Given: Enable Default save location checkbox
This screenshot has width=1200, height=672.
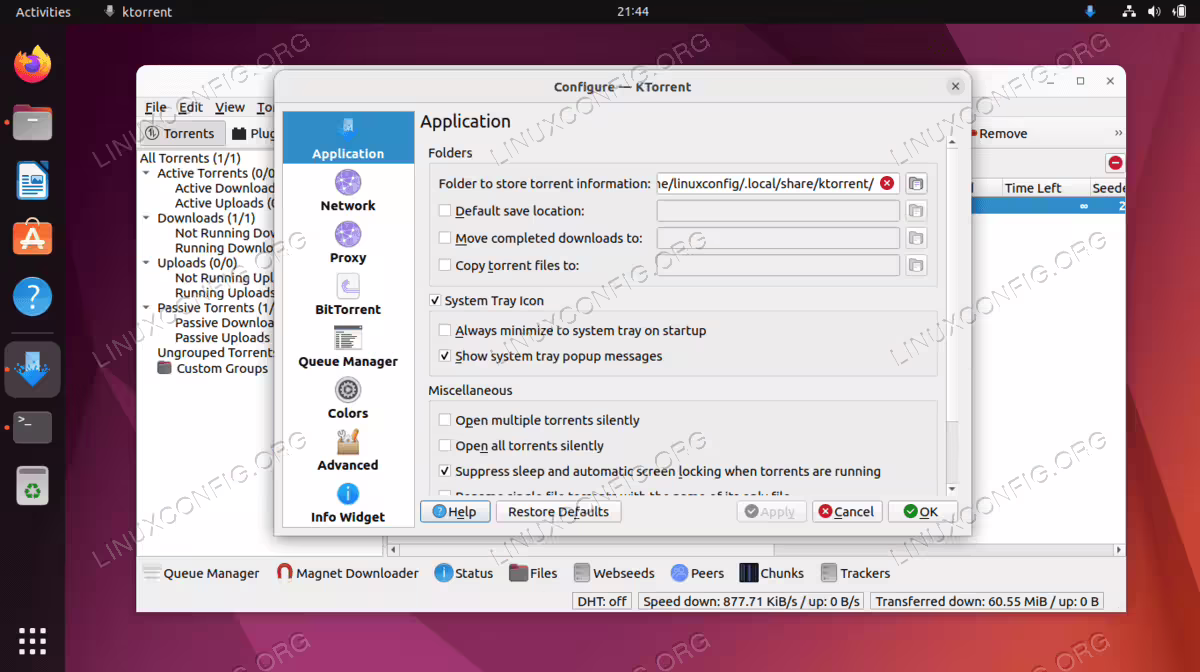Looking at the screenshot, I should click(445, 211).
